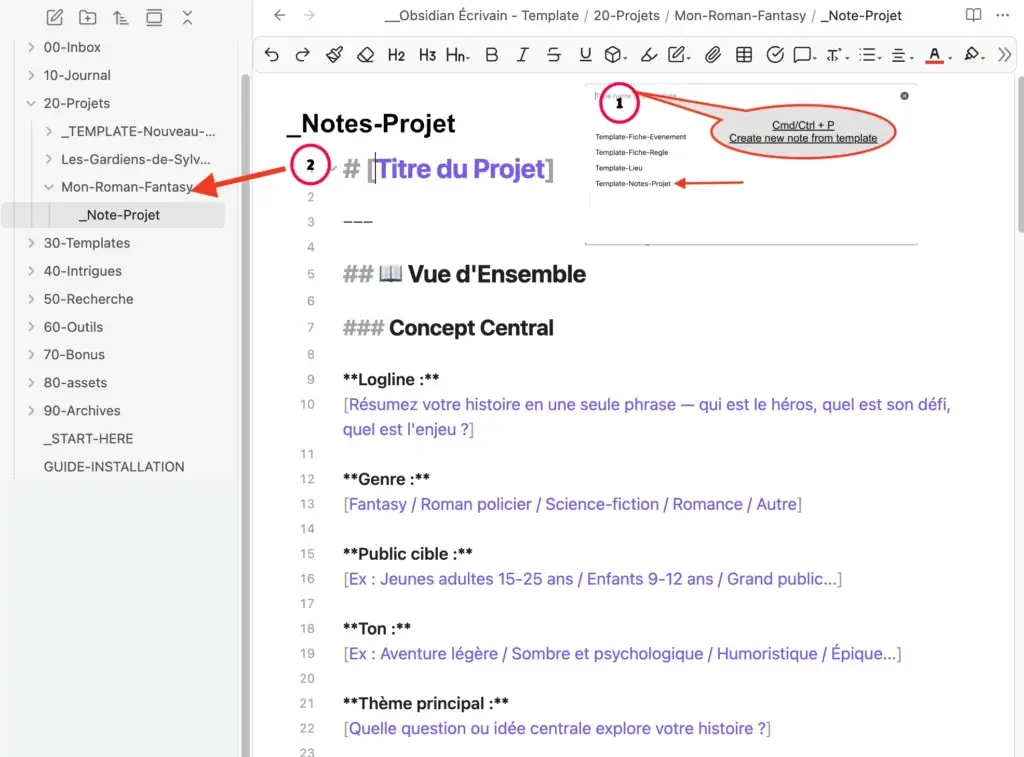Create a new note from sidebar
The image size is (1024, 757).
pyautogui.click(x=55, y=17)
